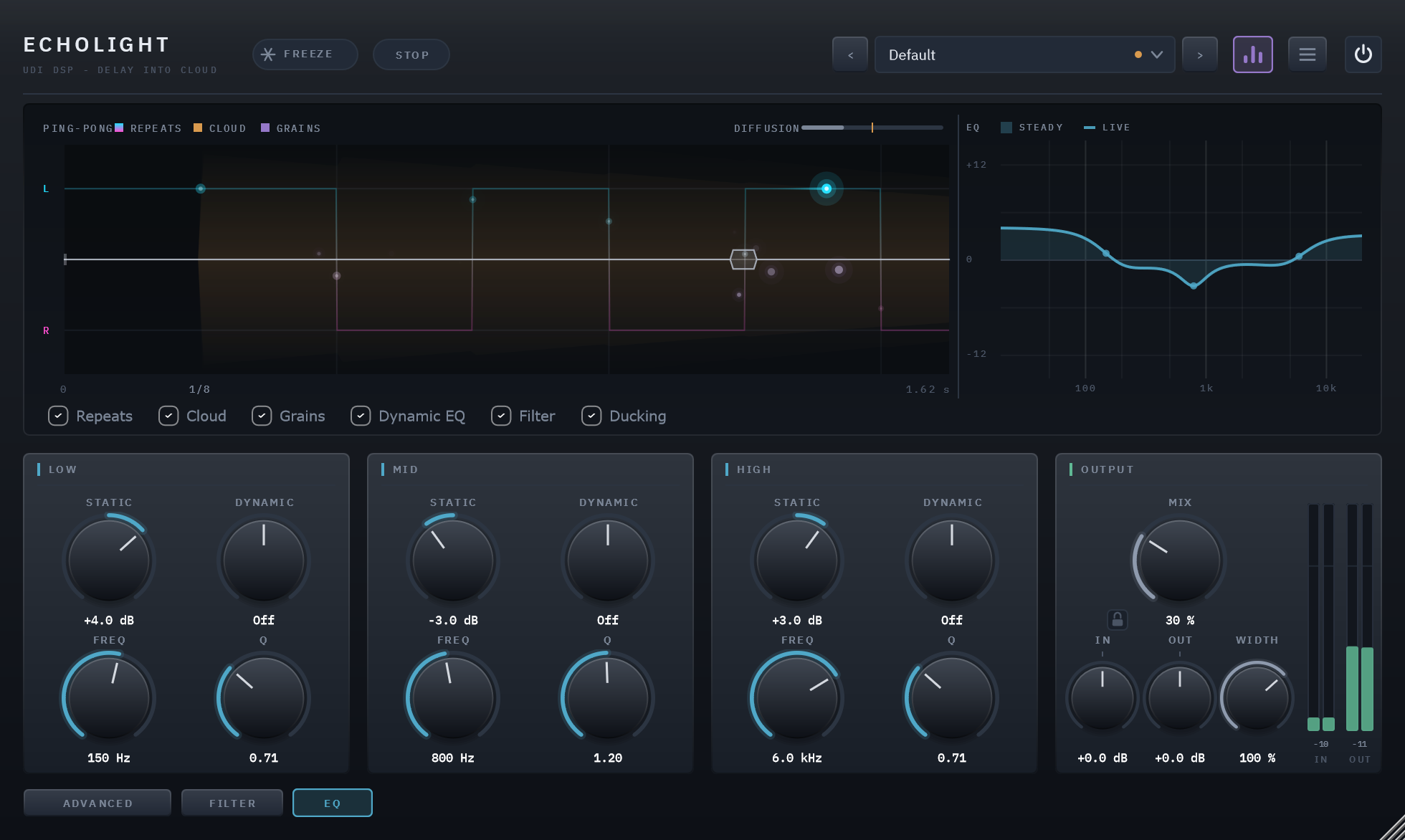Toggle the visualizer bars icon button
This screenshot has height=840, width=1405.
coord(1252,54)
